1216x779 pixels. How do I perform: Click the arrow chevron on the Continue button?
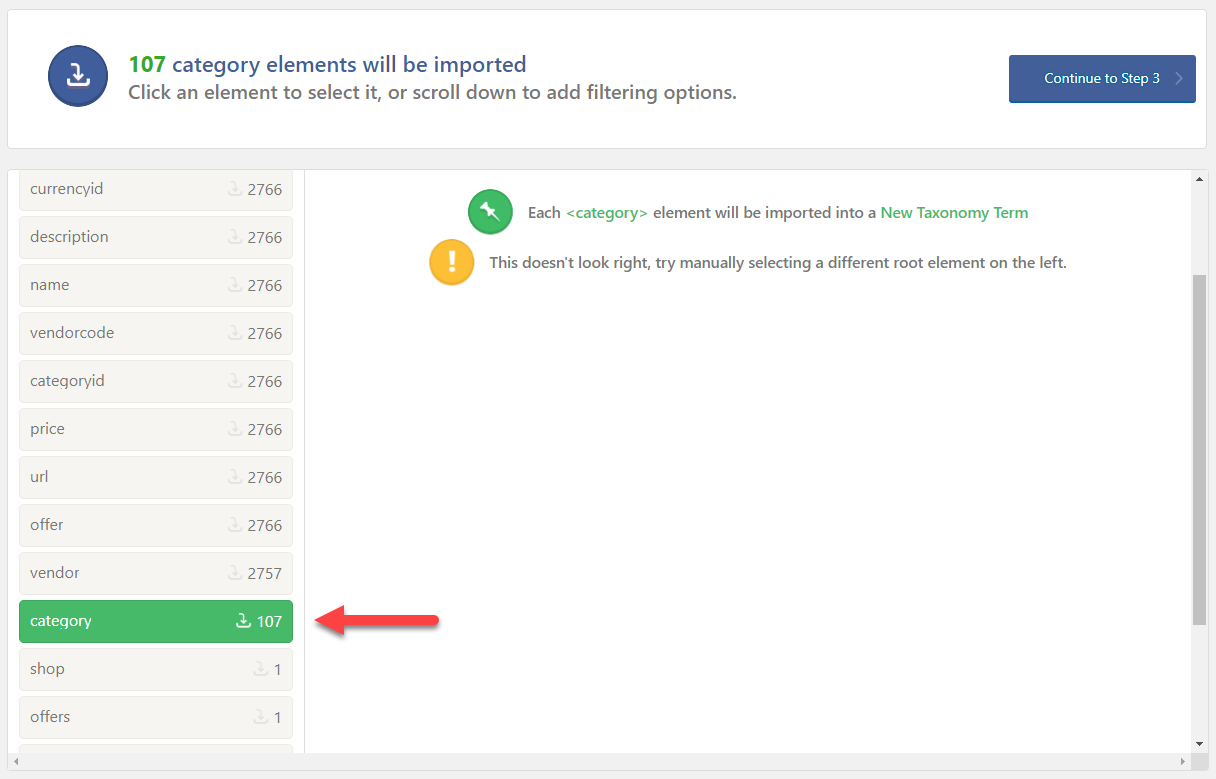[1179, 78]
